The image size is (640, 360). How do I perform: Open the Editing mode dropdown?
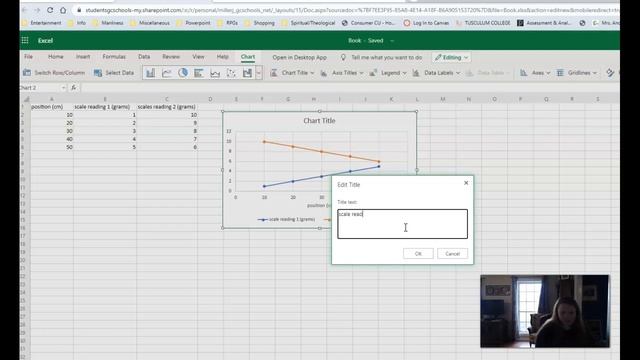[x=451, y=58]
